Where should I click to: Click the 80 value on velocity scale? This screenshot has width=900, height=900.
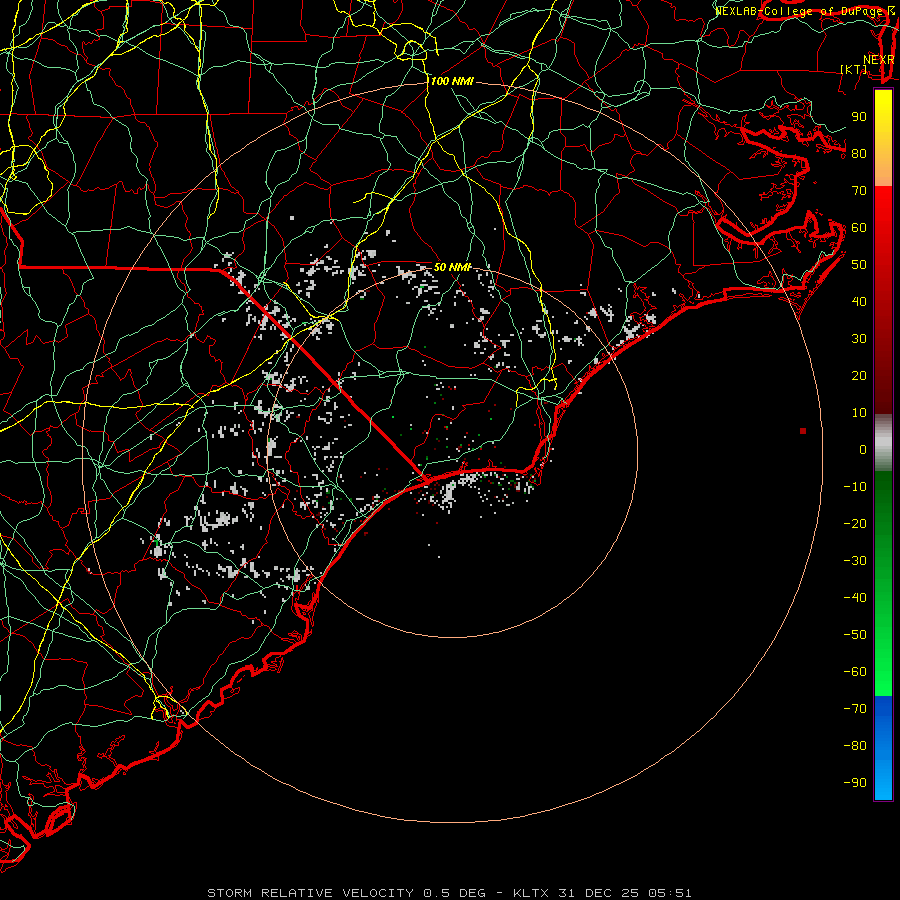(x=859, y=153)
